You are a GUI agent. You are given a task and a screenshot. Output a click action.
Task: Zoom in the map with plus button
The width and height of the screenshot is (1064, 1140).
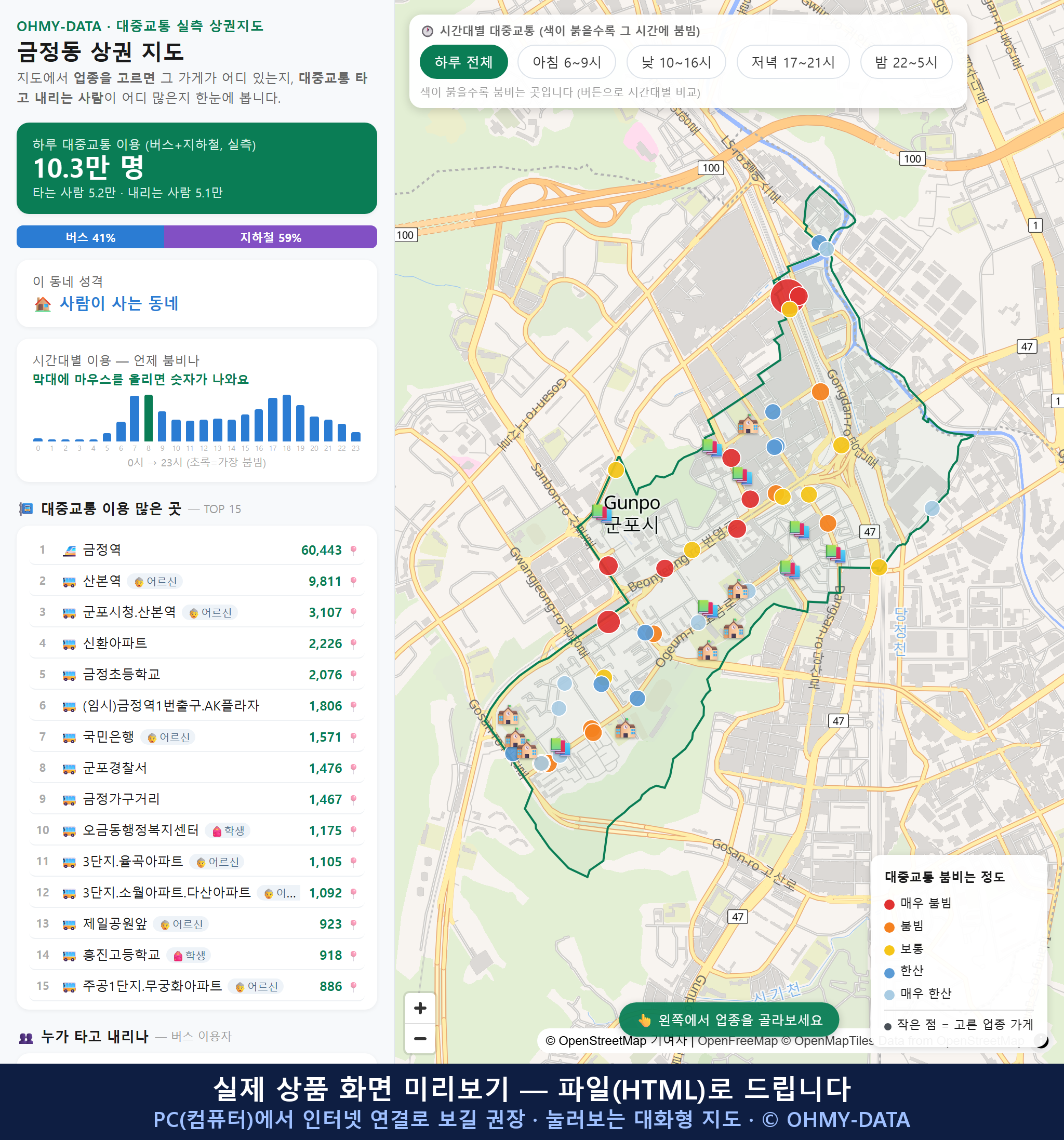420,1008
